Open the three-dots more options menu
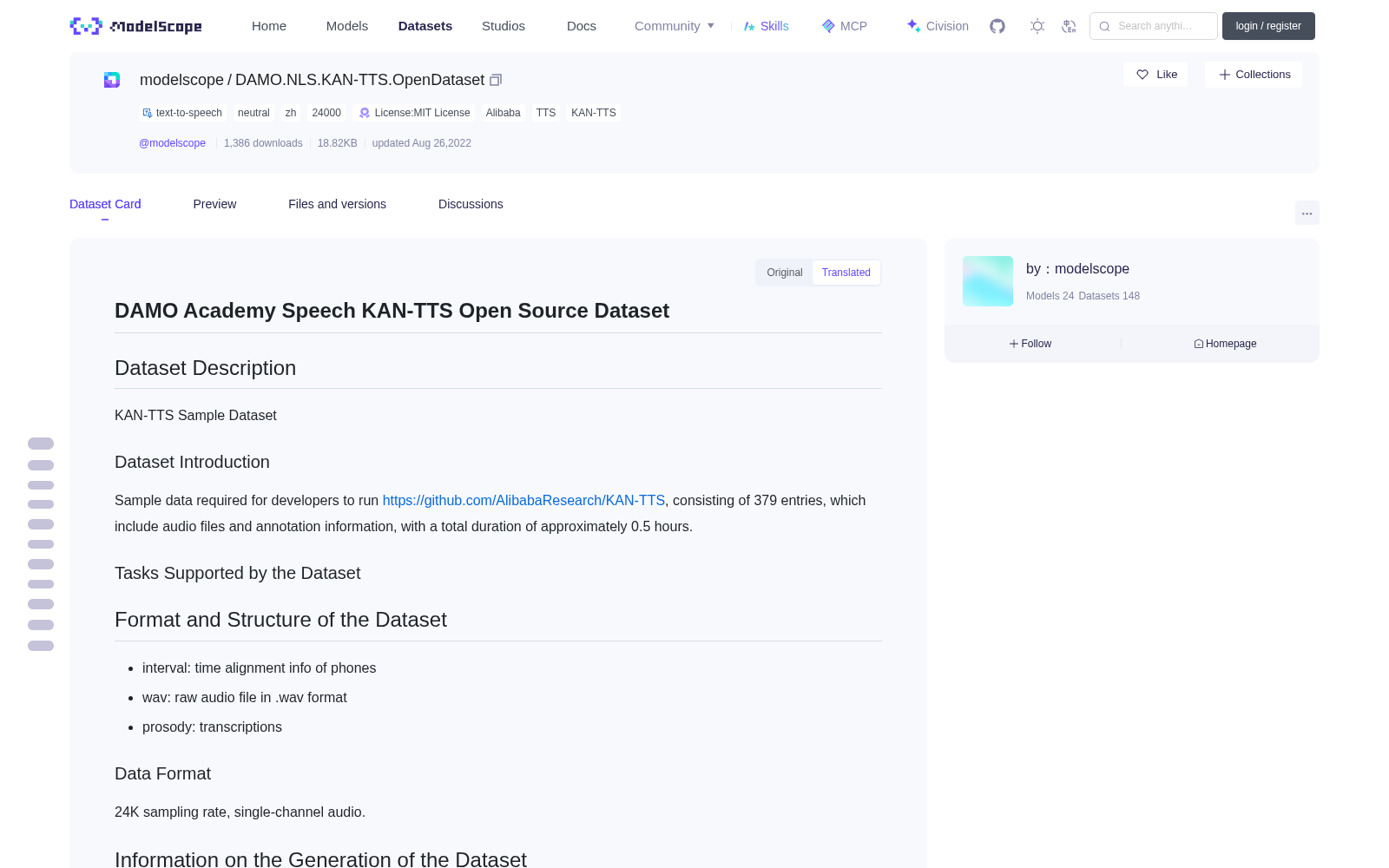 [1307, 213]
